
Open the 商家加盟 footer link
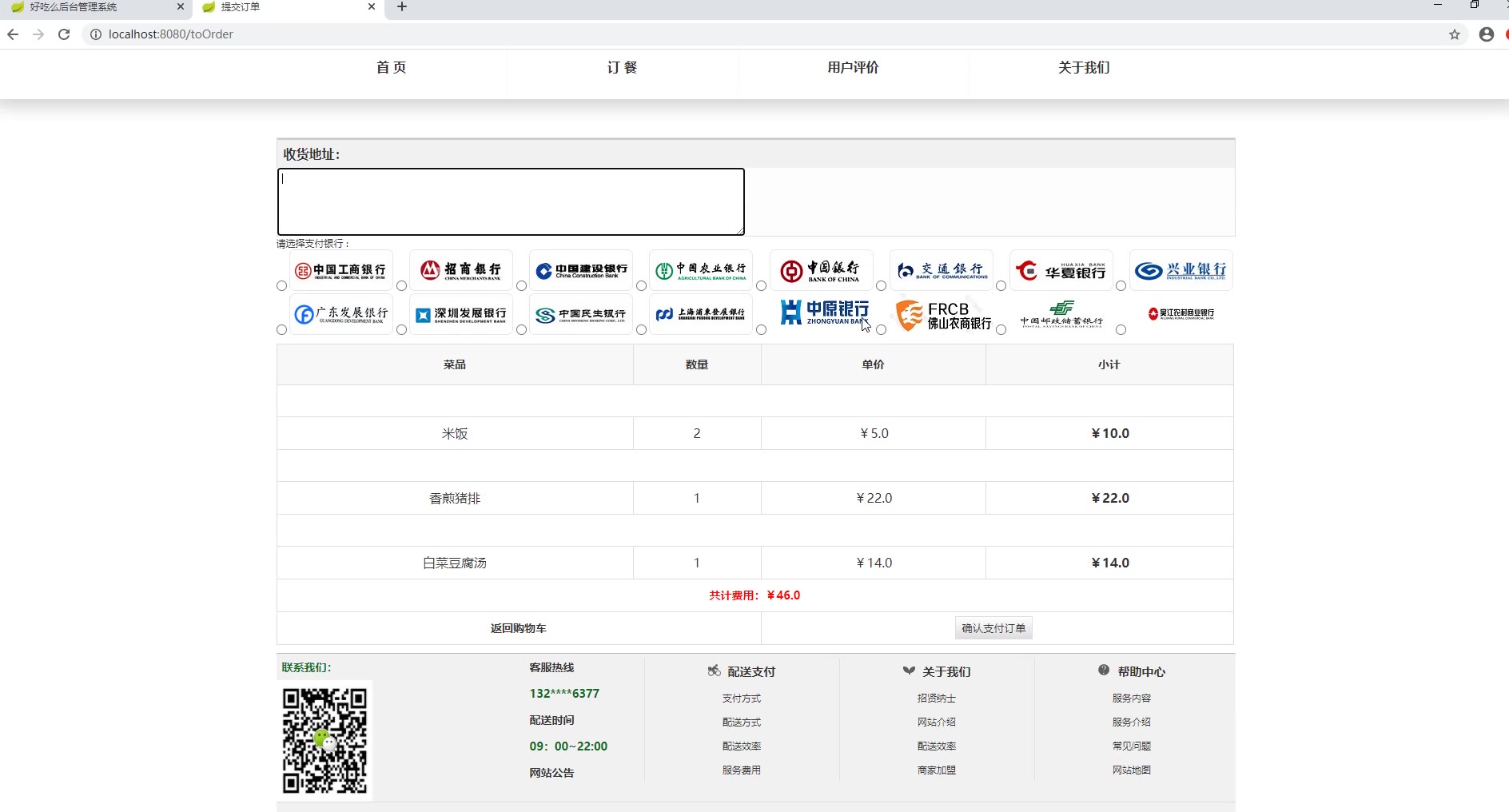[x=937, y=770]
